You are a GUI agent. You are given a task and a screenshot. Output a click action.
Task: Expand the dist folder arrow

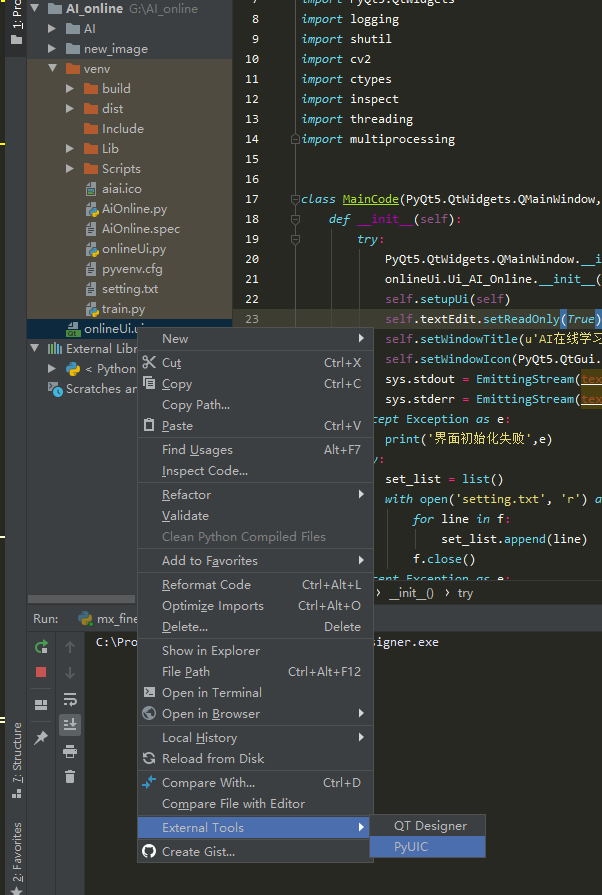(70, 108)
